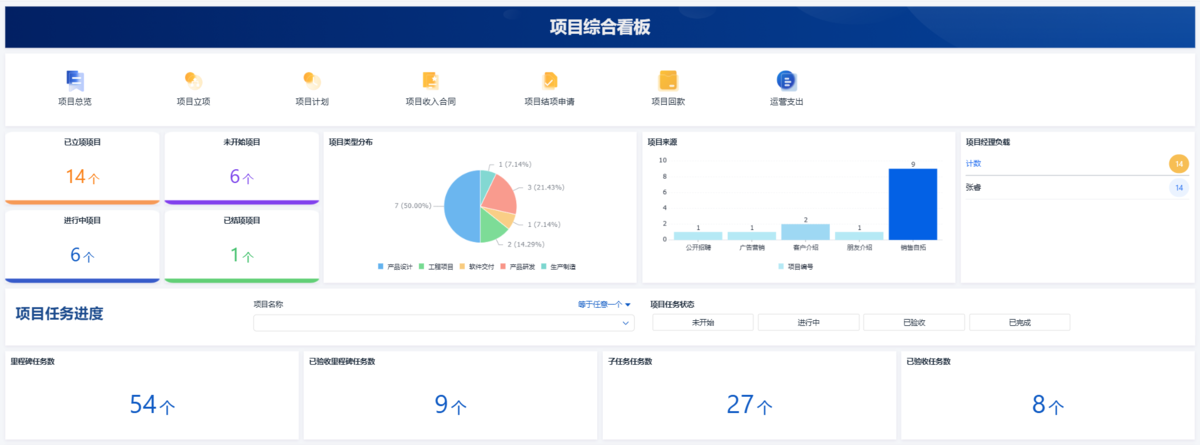Open the 项目总览 icon
This screenshot has height=445, width=1200.
(x=75, y=80)
